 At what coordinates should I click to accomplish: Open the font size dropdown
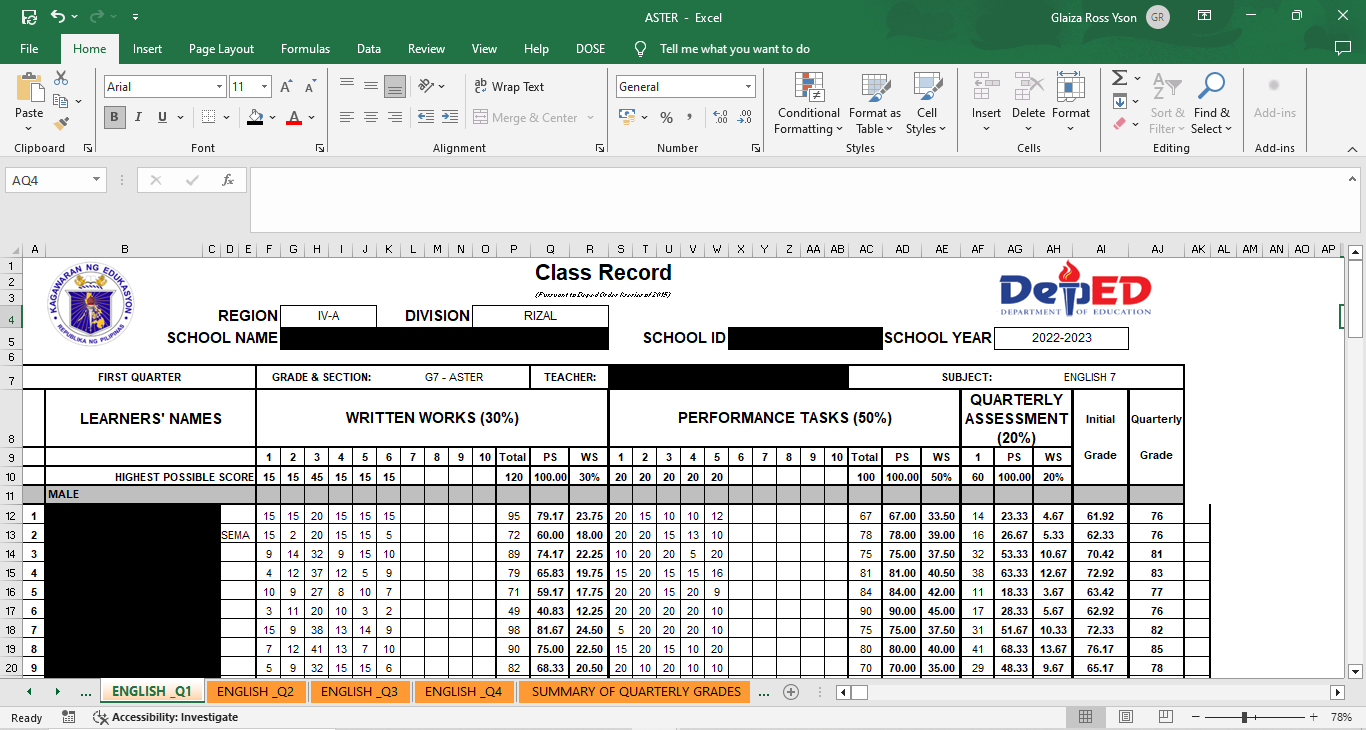tap(264, 87)
